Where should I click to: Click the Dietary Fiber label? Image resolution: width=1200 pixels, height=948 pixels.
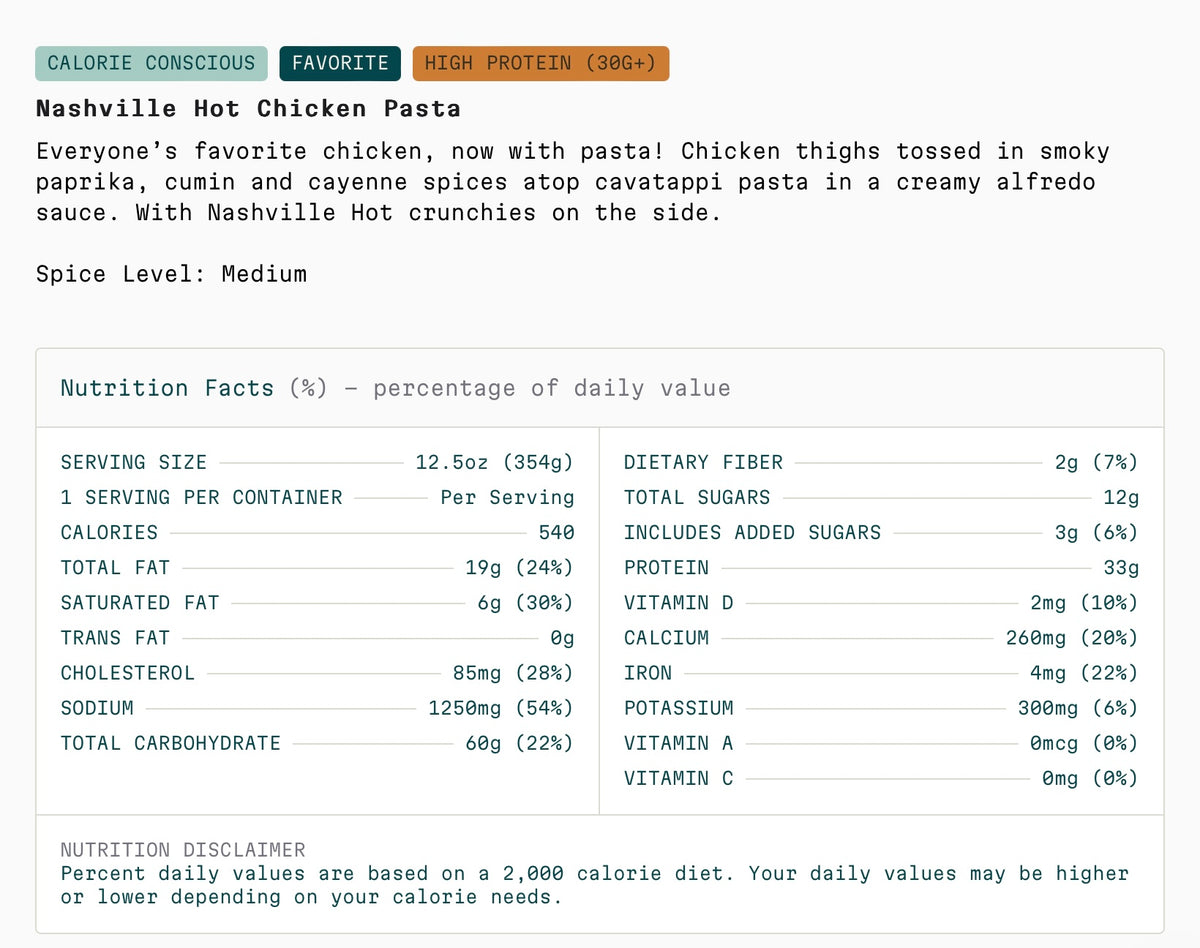click(x=704, y=462)
